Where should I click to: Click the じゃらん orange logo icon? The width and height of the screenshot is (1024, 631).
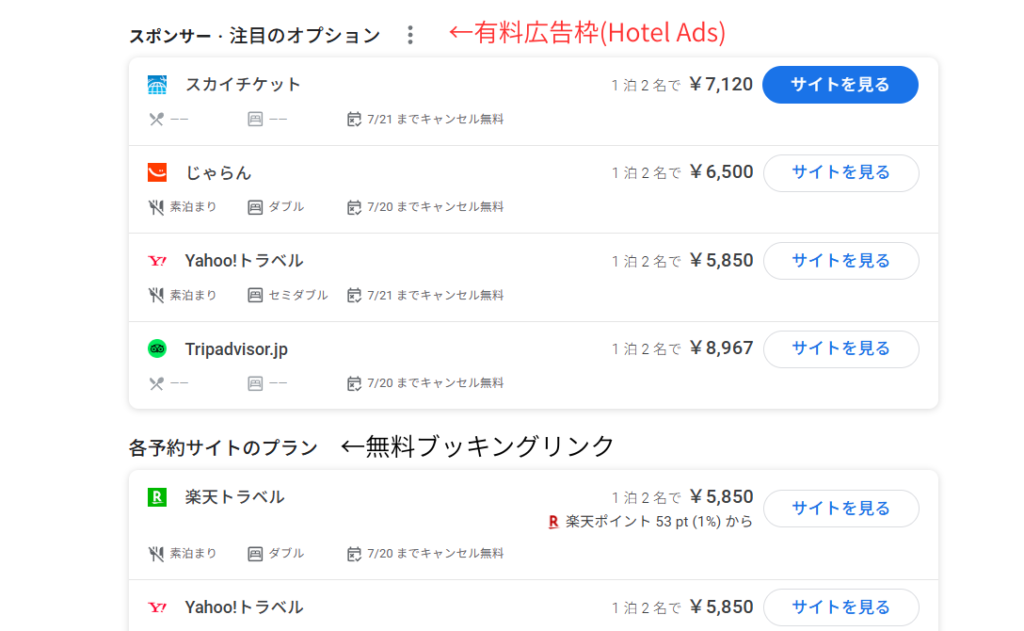click(157, 172)
